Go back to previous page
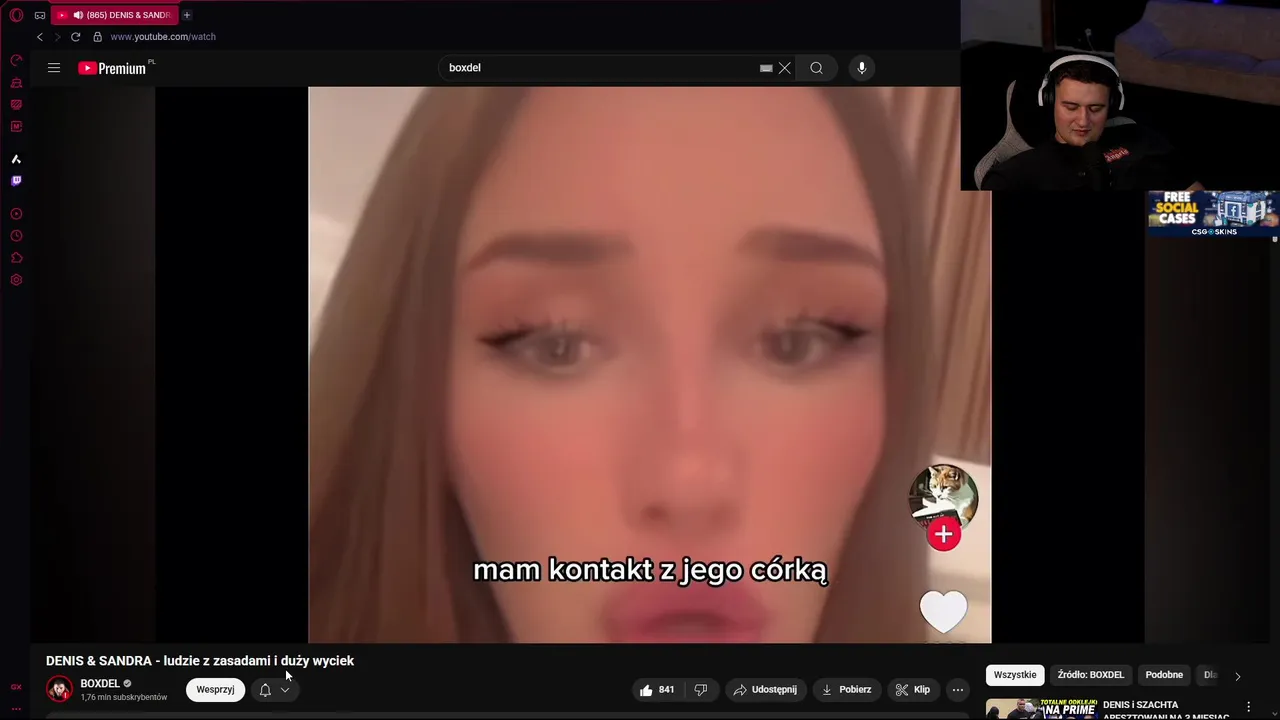1280x720 pixels. [40, 37]
